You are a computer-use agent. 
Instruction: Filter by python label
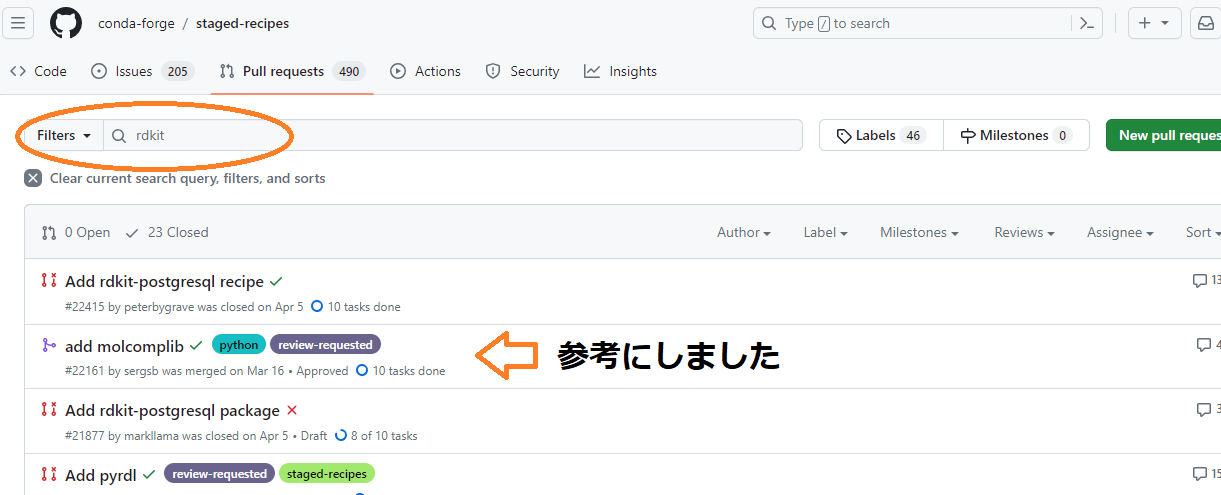tap(239, 345)
